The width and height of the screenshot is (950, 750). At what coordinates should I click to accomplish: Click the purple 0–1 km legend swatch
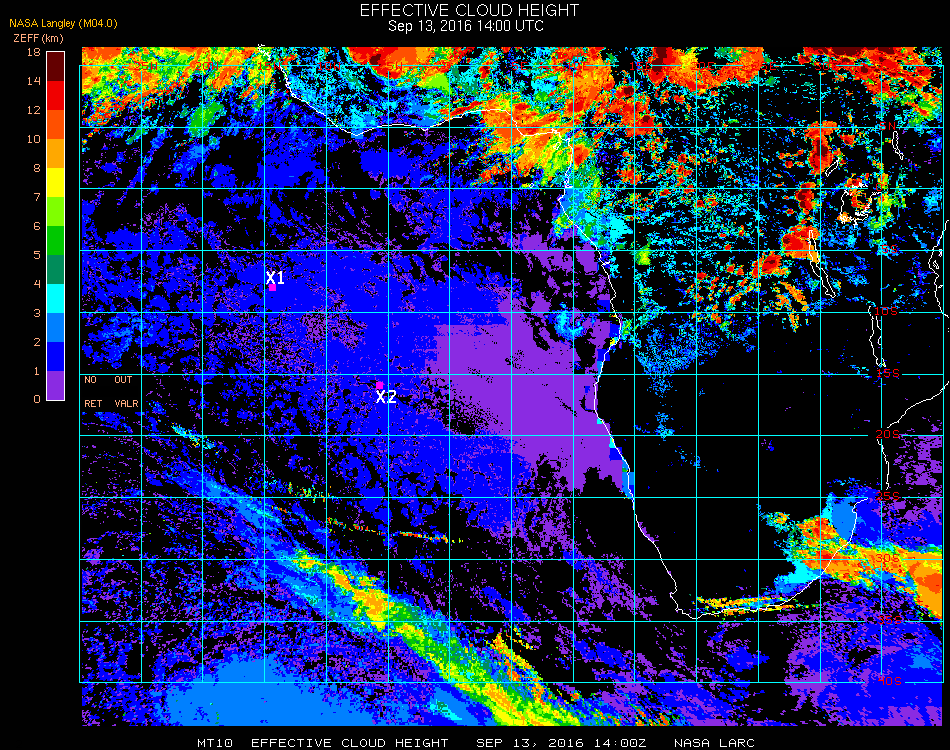tap(55, 385)
